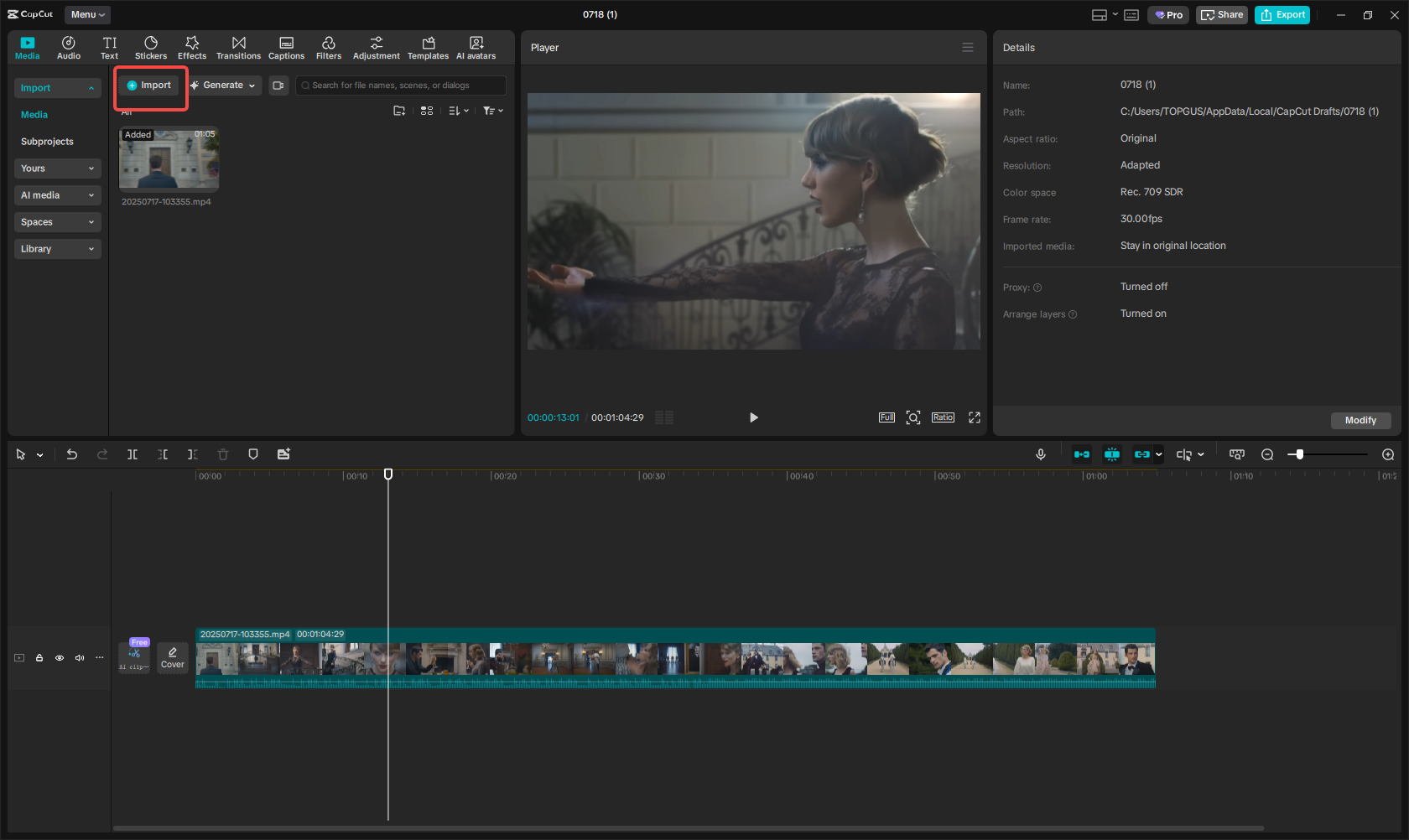
Task: Toggle the track lock icon
Action: point(39,657)
